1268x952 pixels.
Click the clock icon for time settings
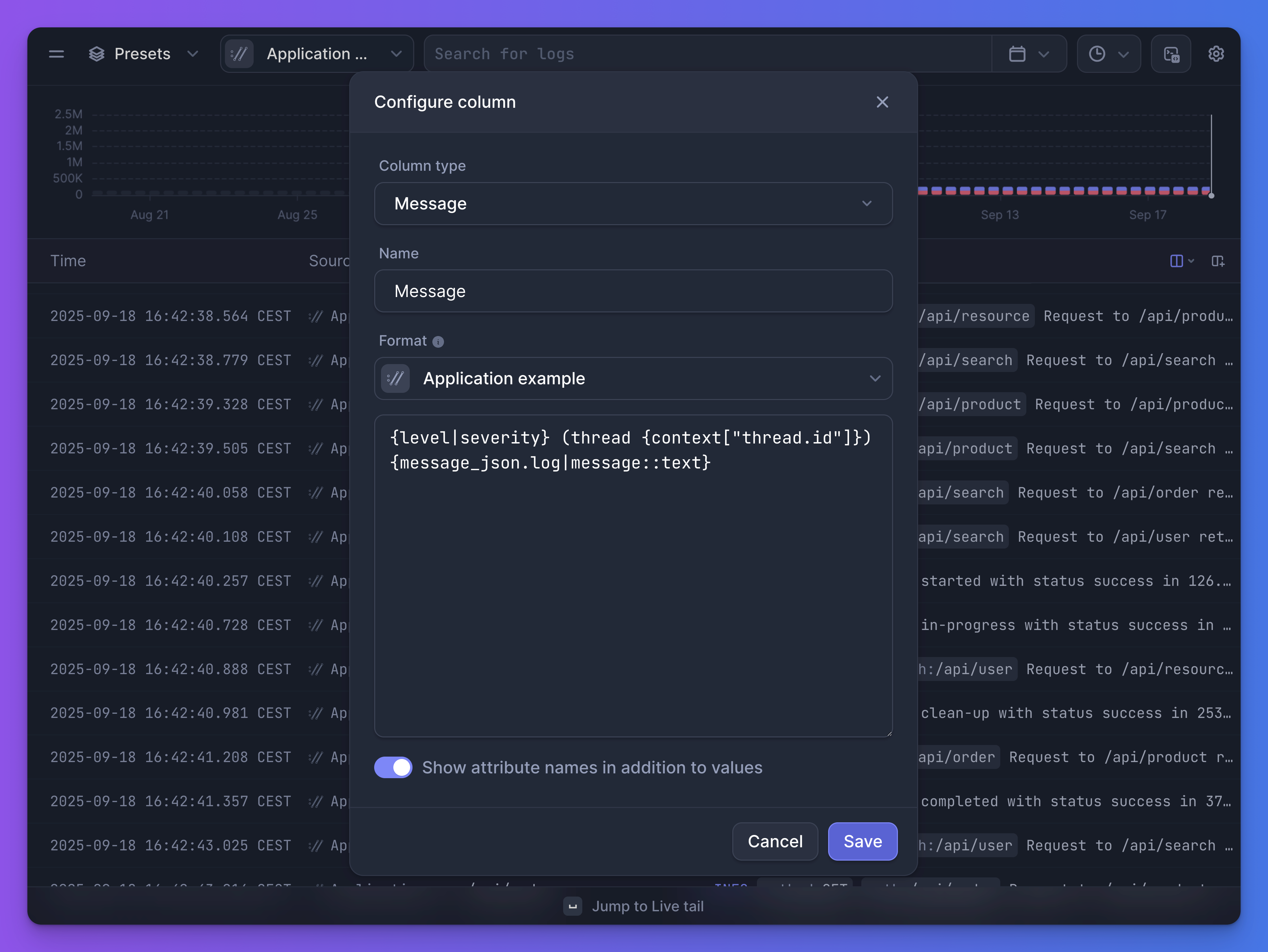(1097, 53)
